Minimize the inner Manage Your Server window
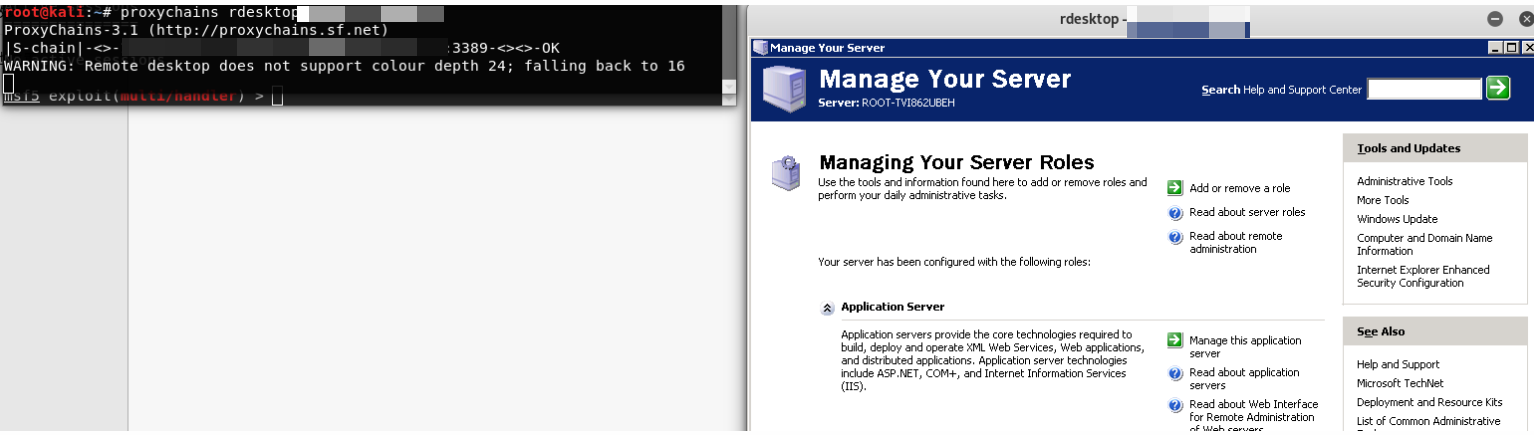 (x=1495, y=47)
